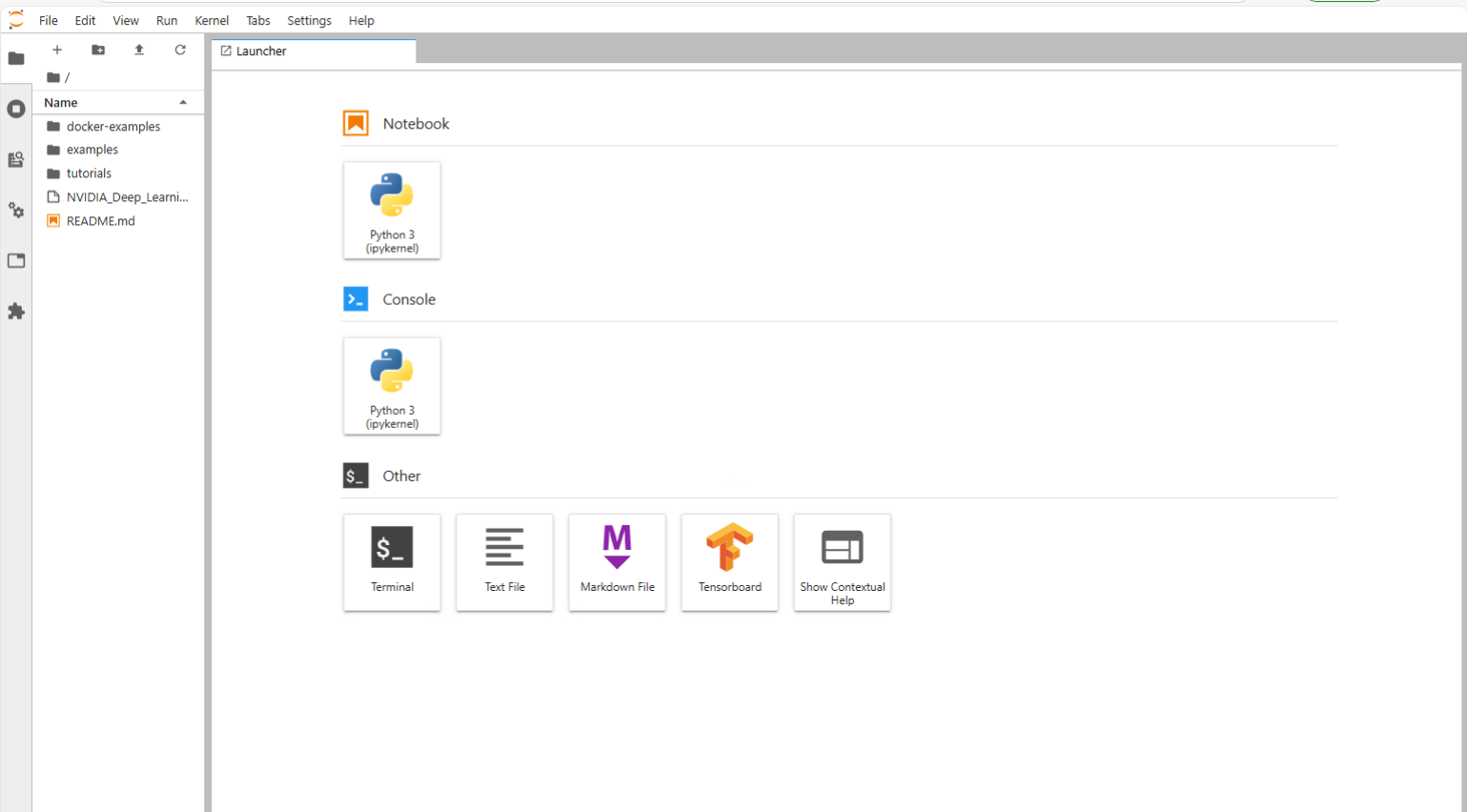Click the Jupyter logo in the menu bar
The height and width of the screenshot is (812, 1467).
(x=16, y=20)
